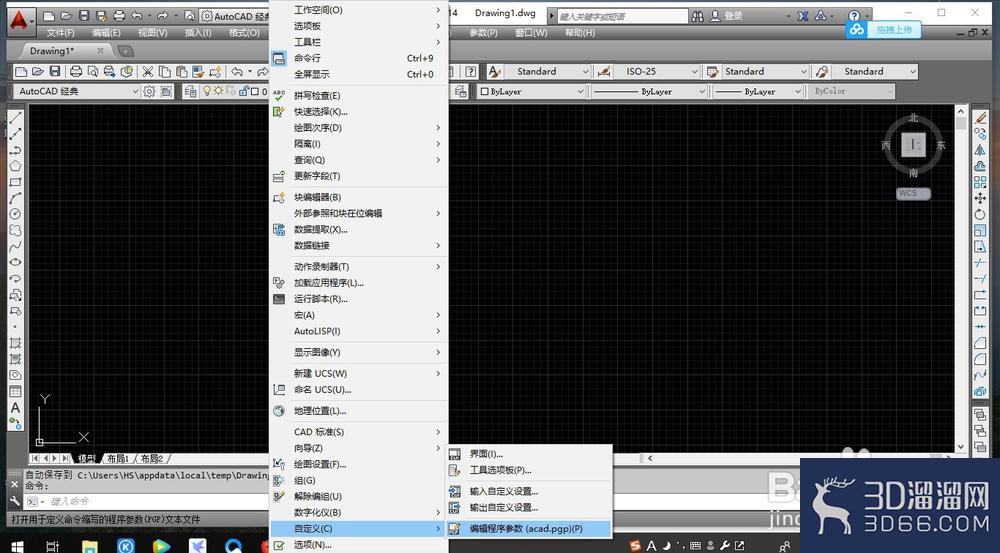Click Save icon in Quick Access toolbar

pos(84,15)
